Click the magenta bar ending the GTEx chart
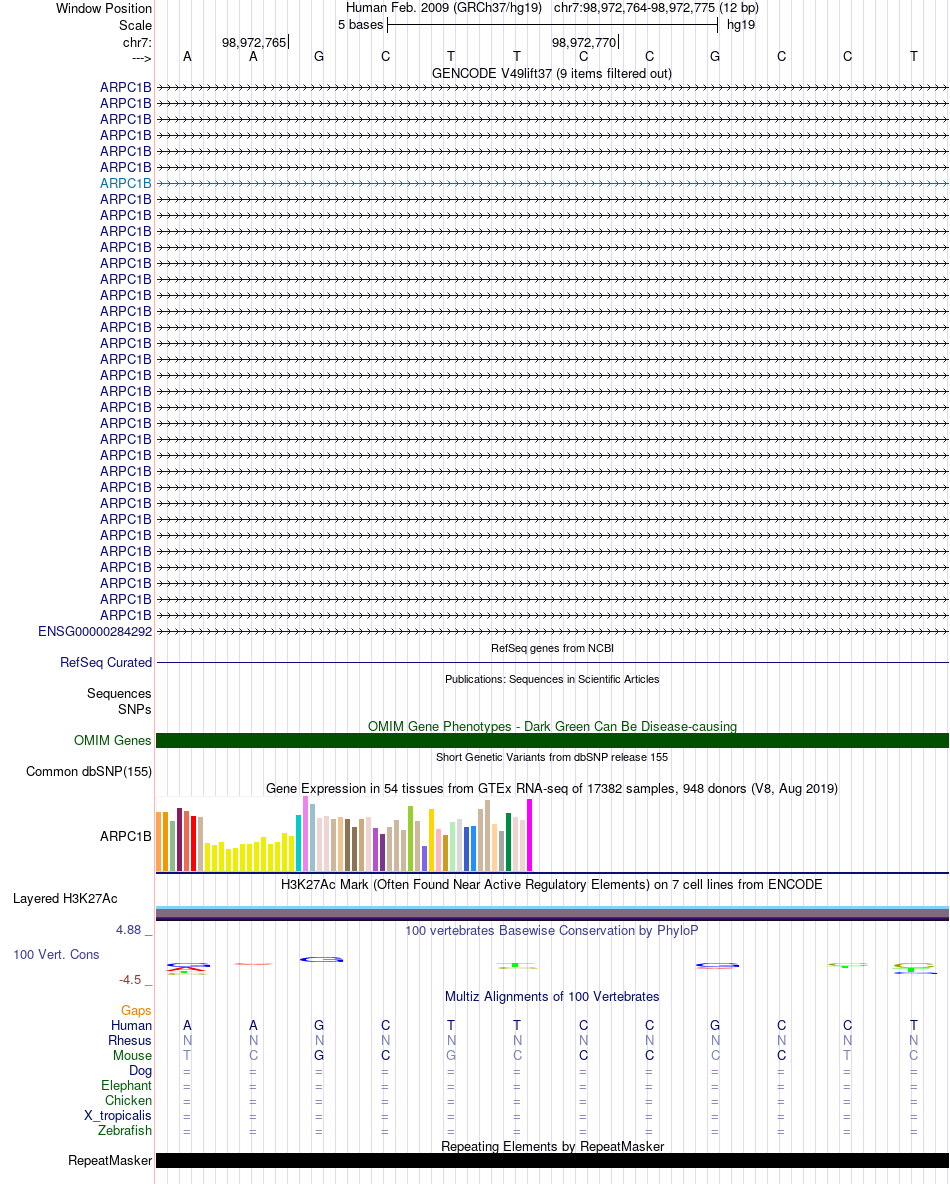The width and height of the screenshot is (950, 1184). [529, 835]
